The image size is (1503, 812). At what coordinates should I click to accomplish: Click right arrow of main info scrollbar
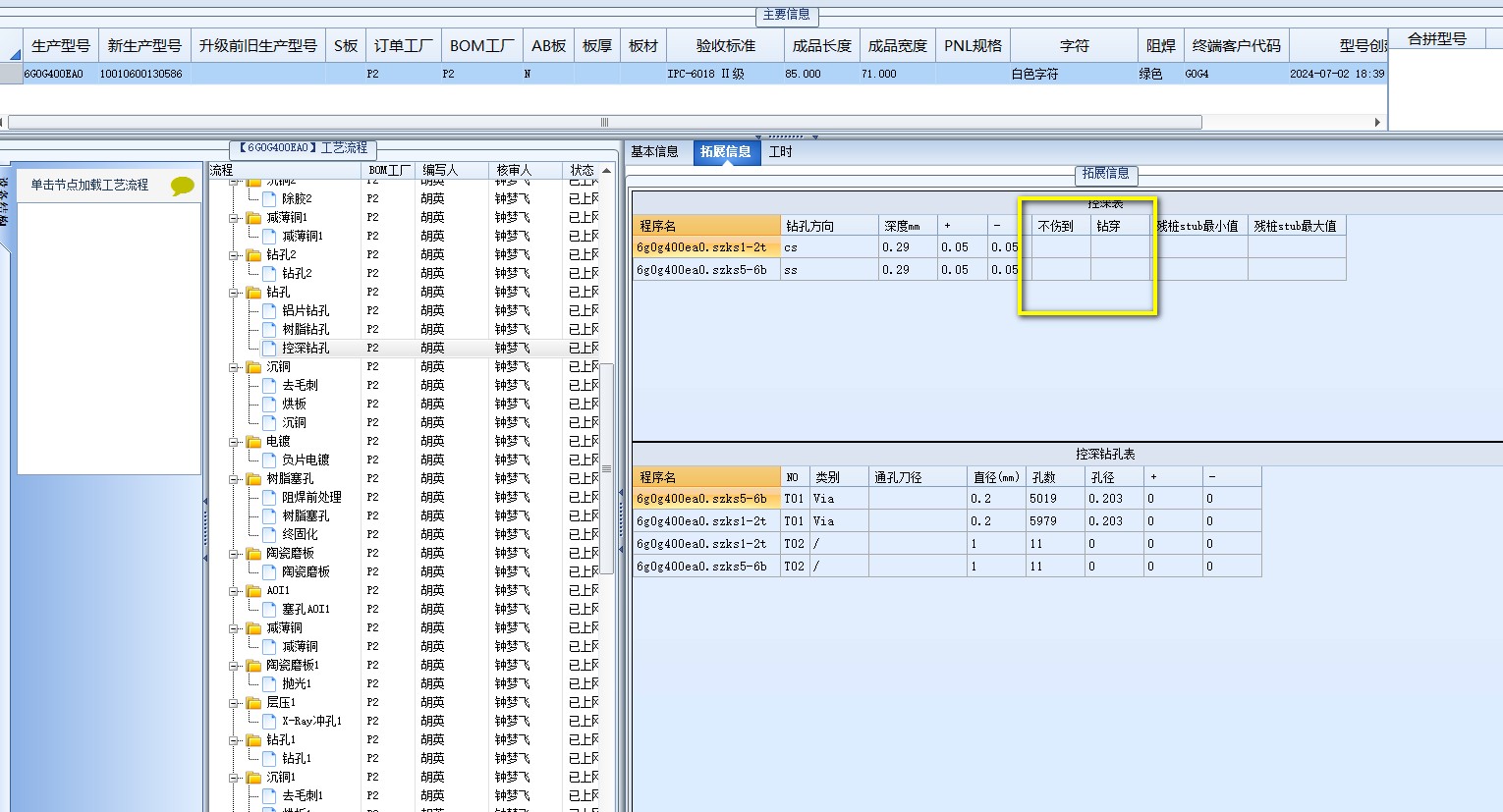1378,123
